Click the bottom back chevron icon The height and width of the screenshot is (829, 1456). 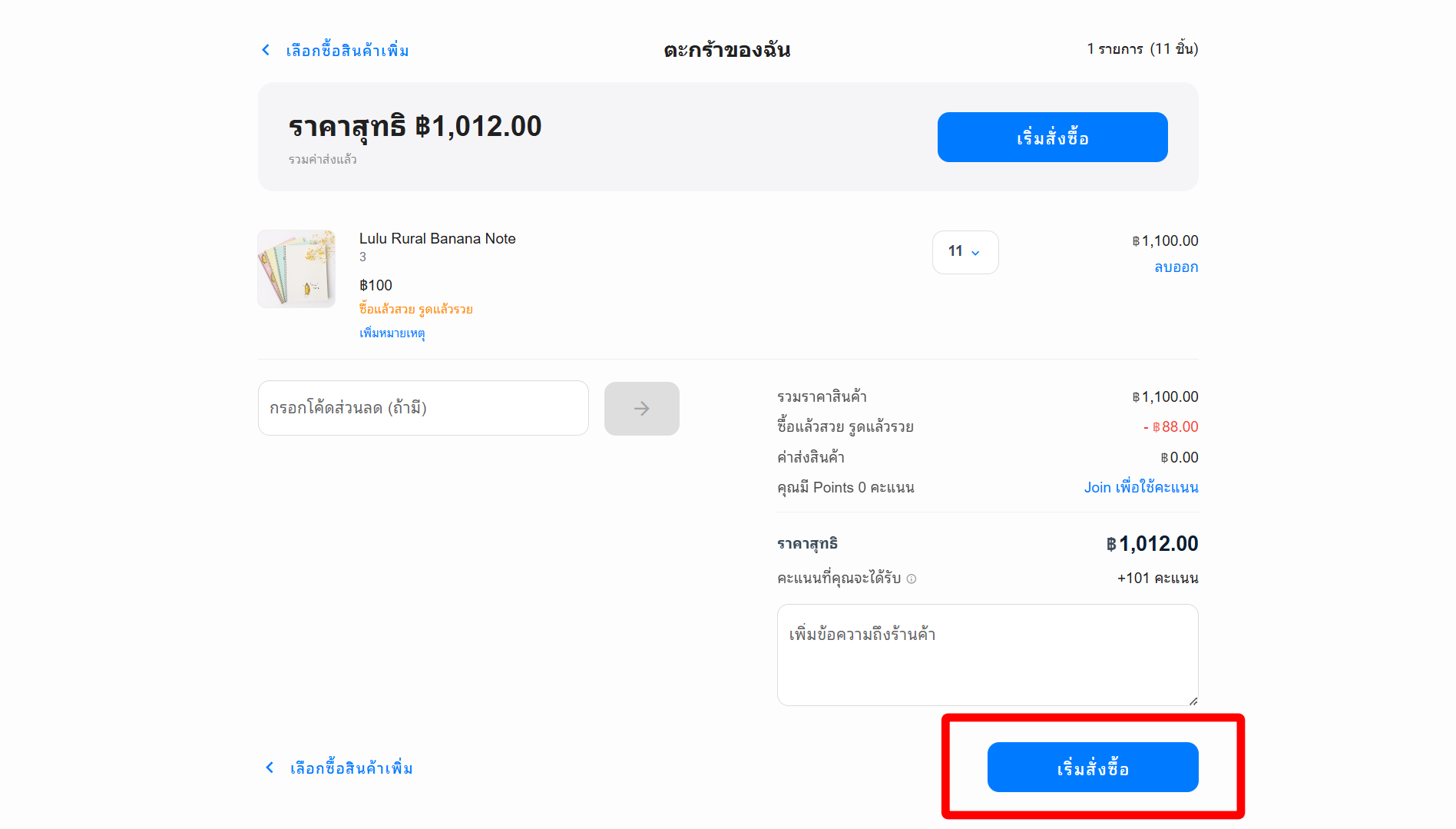(x=270, y=768)
